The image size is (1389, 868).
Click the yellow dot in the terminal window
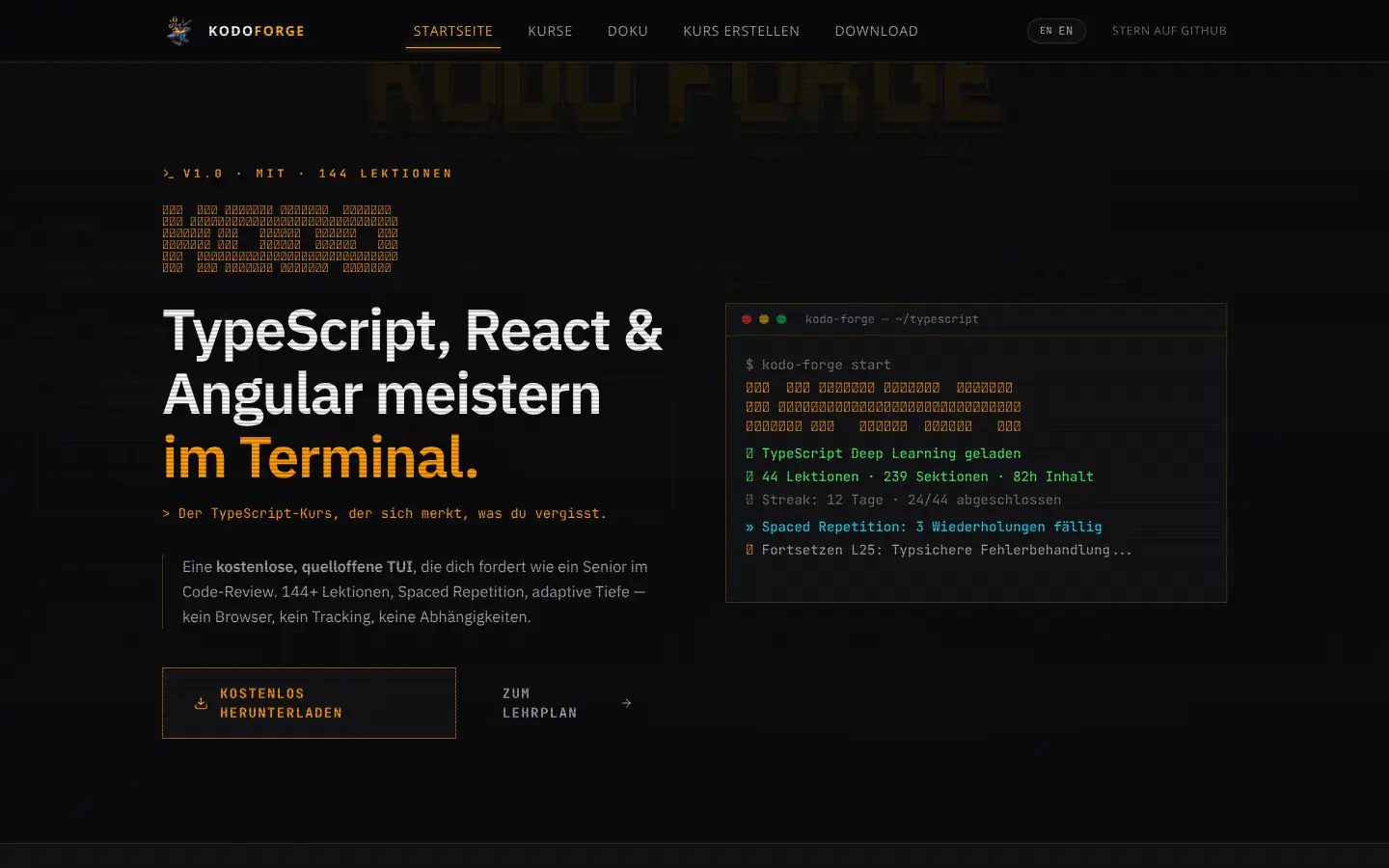click(764, 319)
